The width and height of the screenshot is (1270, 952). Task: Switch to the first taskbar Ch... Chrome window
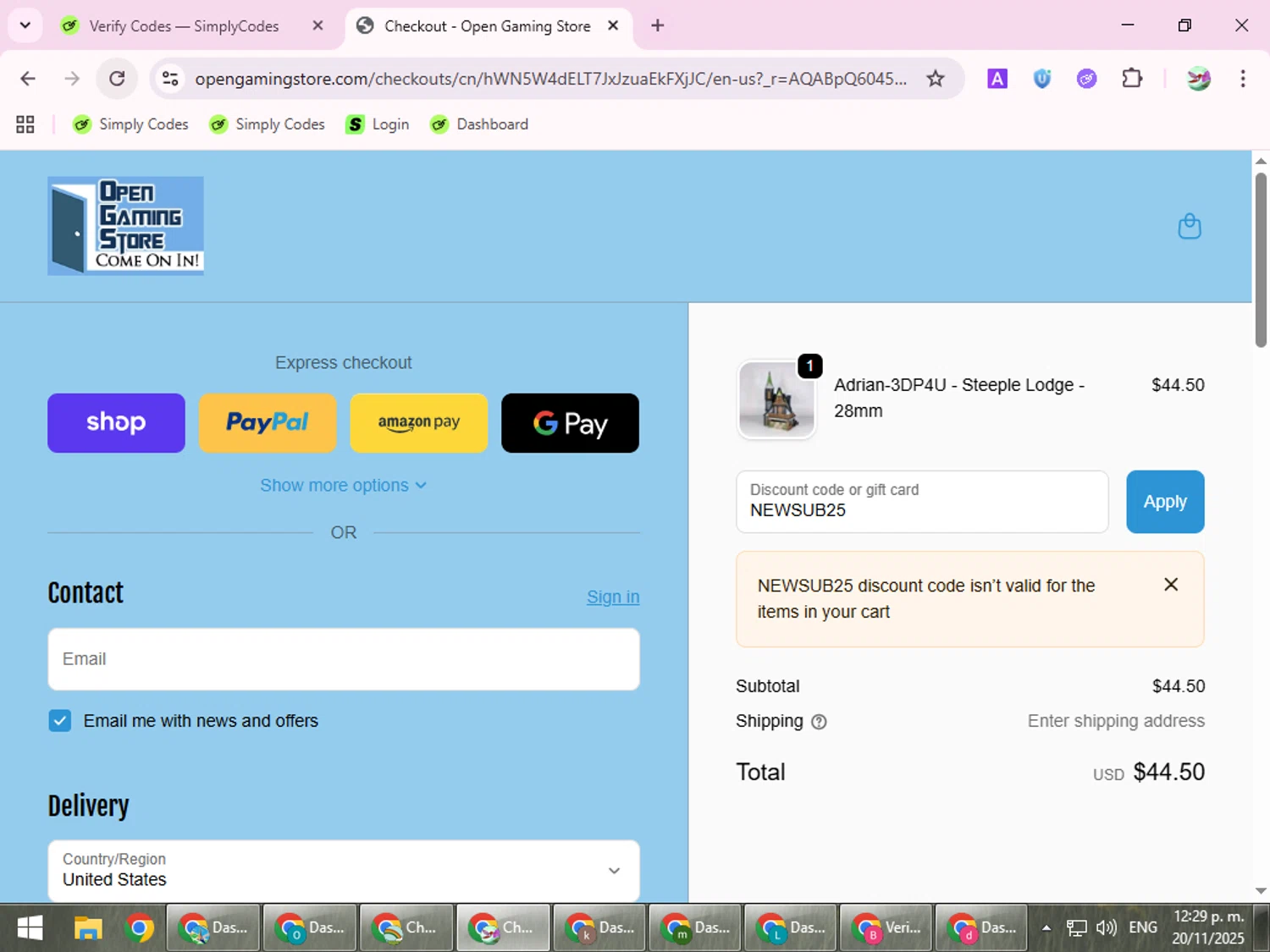click(407, 928)
